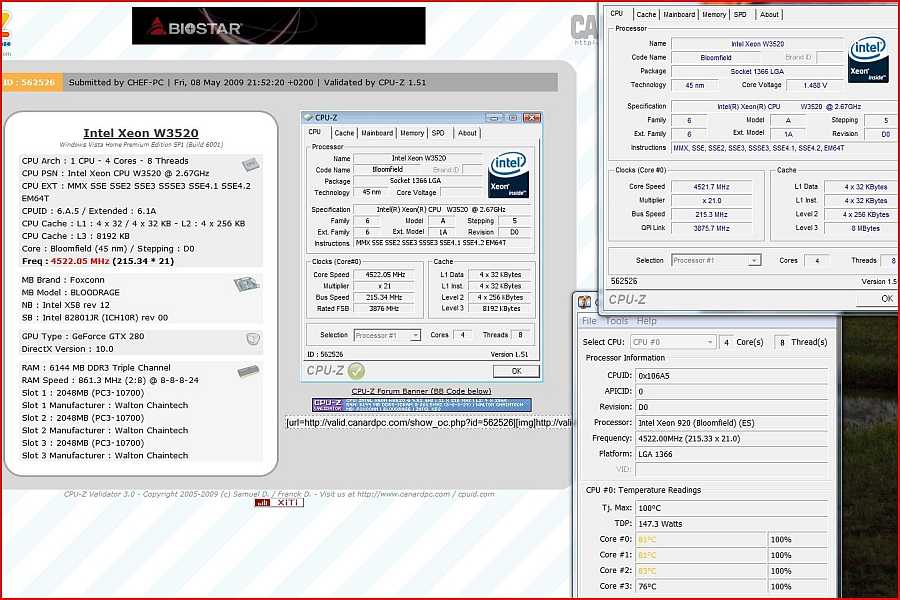Click CPUID 0x106A5 field in Core Temp
Screen dimensions: 900x600
[731, 376]
